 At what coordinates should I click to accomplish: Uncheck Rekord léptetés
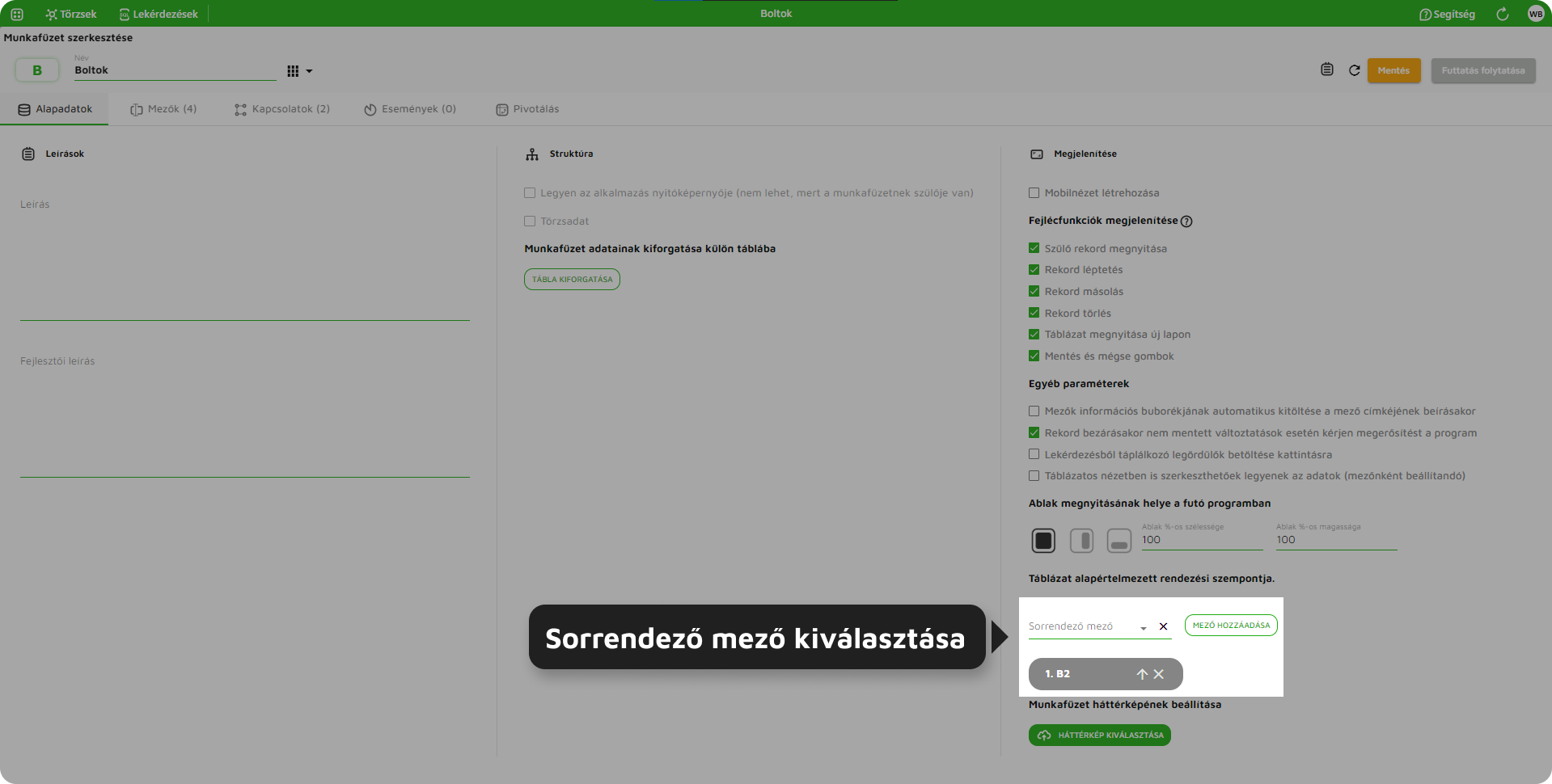tap(1034, 270)
